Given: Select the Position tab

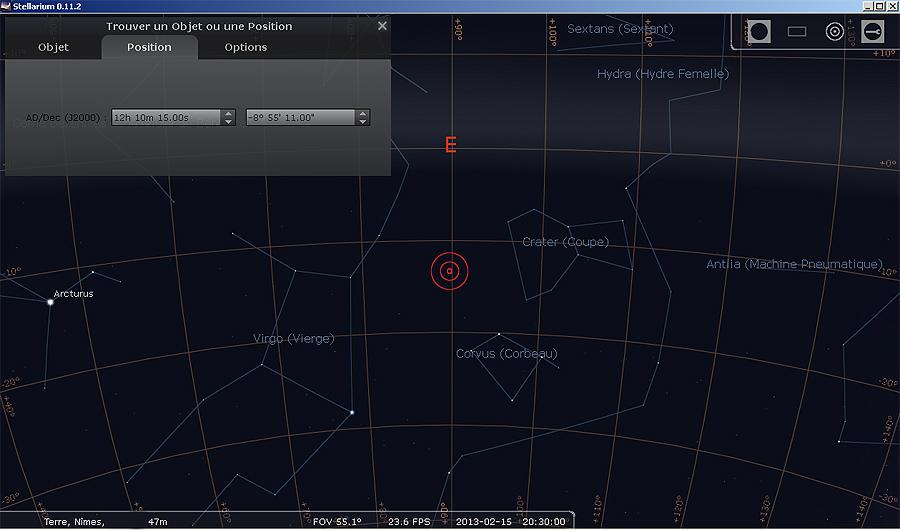Looking at the screenshot, I should click(x=149, y=47).
